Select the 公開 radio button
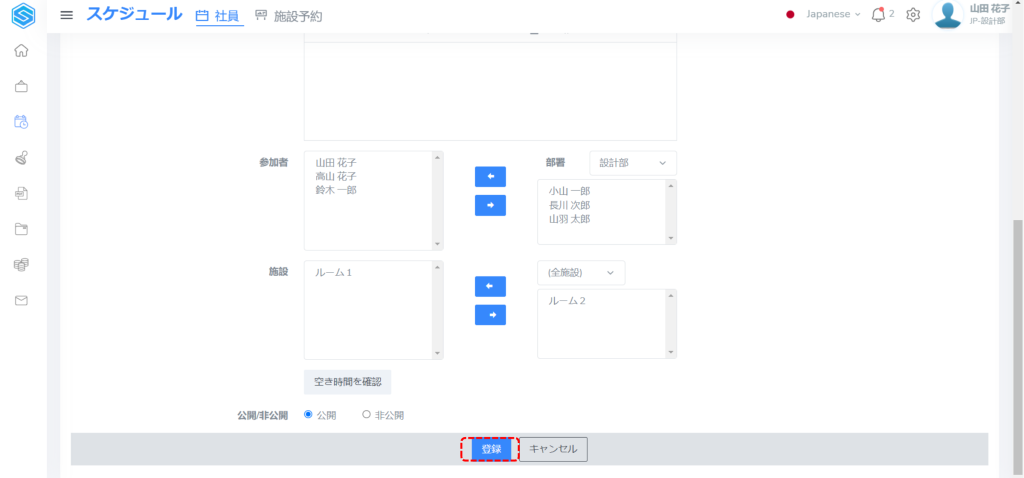The width and height of the screenshot is (1024, 478). click(308, 414)
